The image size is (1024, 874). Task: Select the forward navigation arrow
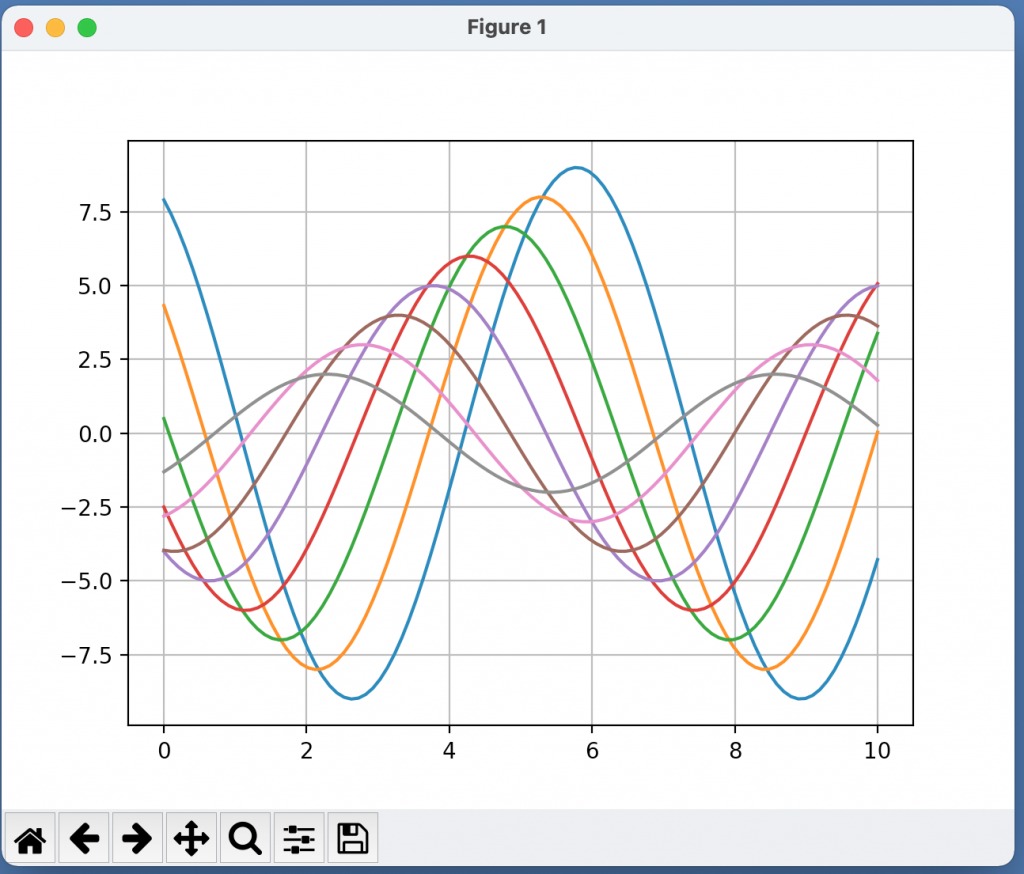click(137, 838)
